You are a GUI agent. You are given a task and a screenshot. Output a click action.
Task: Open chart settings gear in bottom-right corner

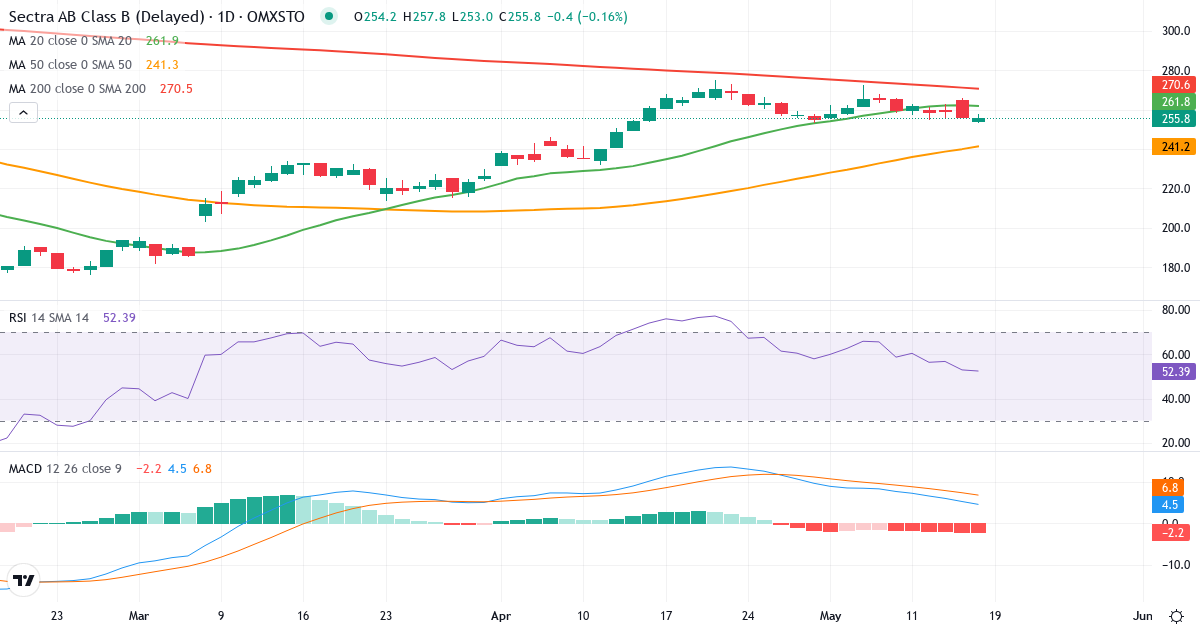tap(1177, 616)
